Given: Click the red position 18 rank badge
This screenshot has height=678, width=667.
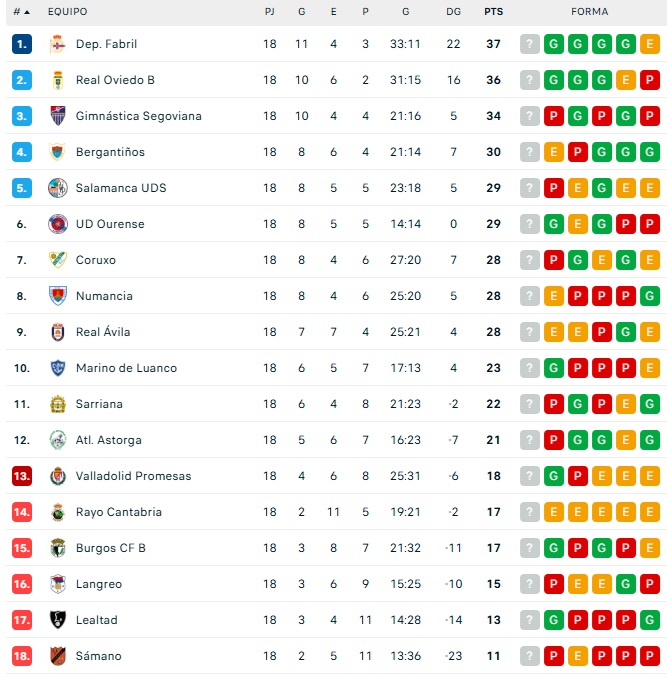Looking at the screenshot, I should 22,656.
